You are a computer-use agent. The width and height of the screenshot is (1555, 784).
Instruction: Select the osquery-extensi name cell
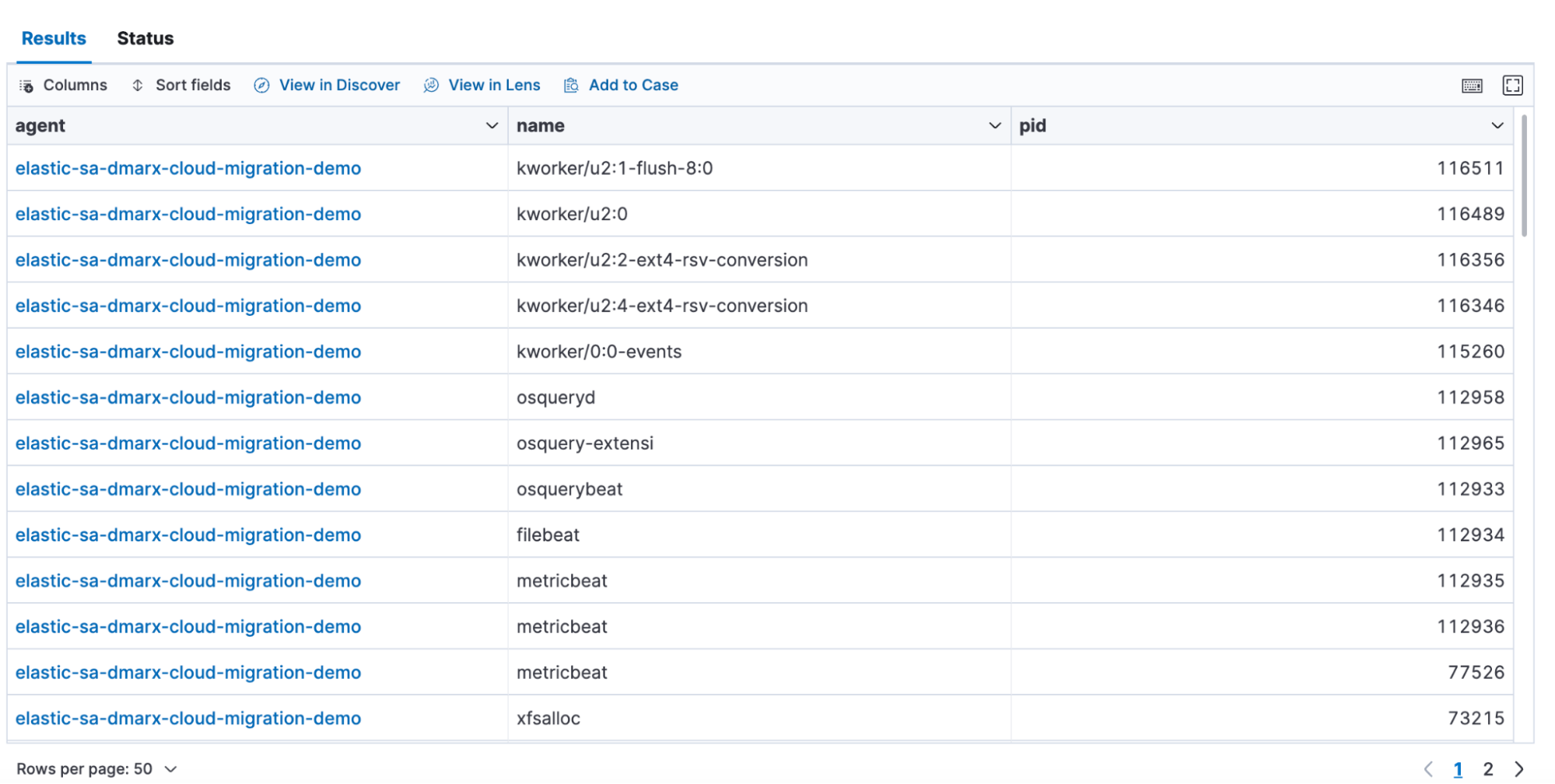pyautogui.click(x=759, y=443)
